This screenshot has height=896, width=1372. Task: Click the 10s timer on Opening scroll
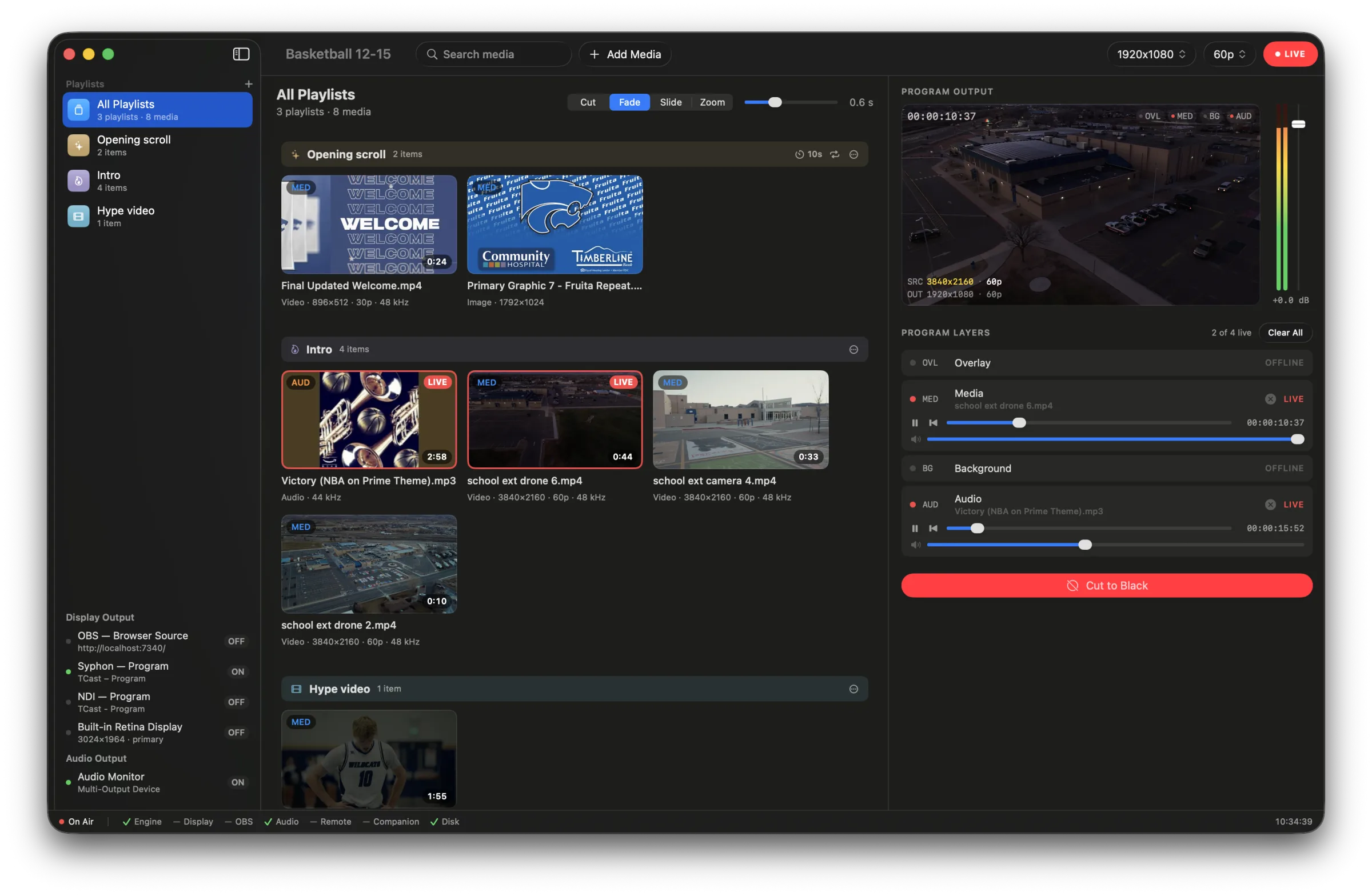808,154
